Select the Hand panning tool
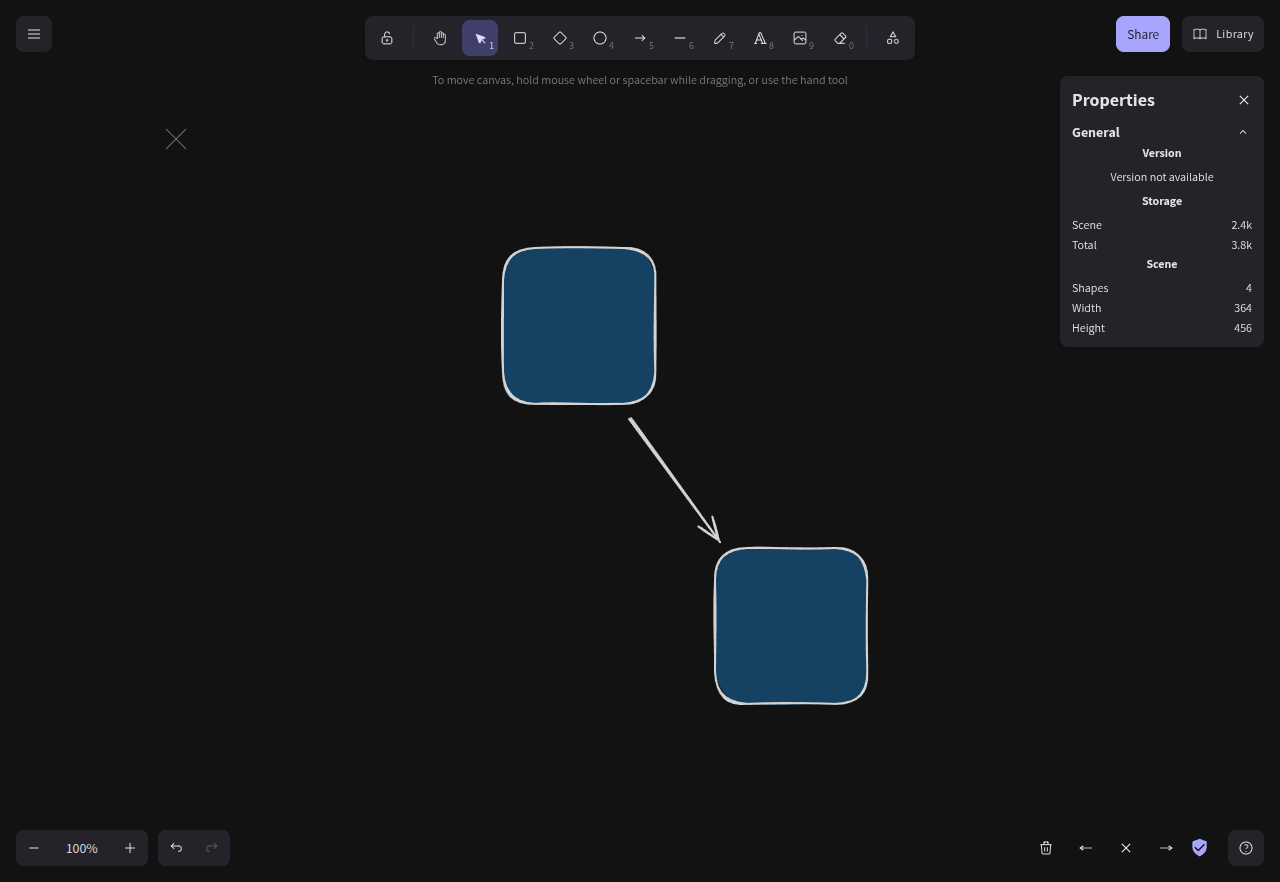 [x=440, y=38]
